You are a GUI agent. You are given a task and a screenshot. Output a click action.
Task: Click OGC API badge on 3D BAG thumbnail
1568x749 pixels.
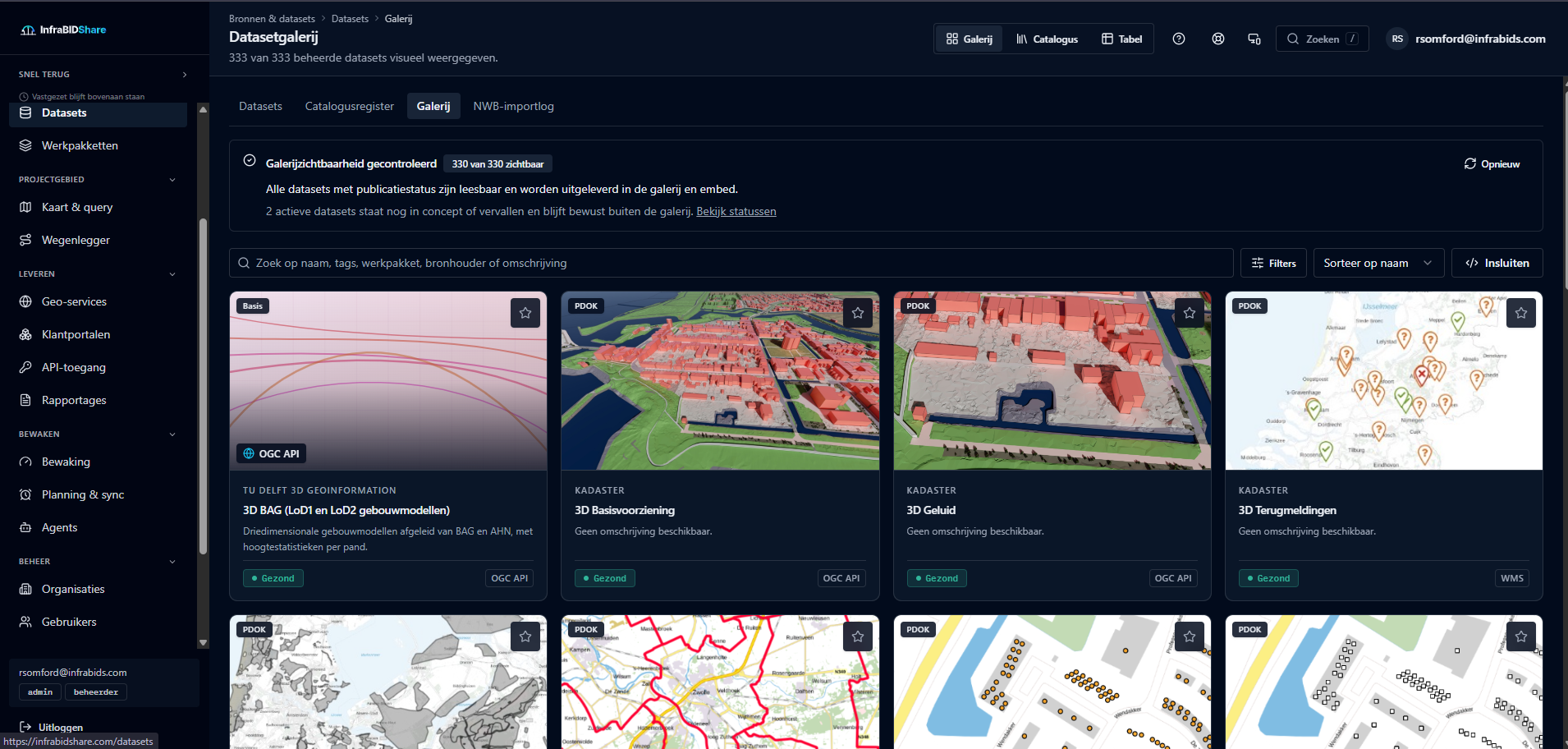click(x=271, y=453)
